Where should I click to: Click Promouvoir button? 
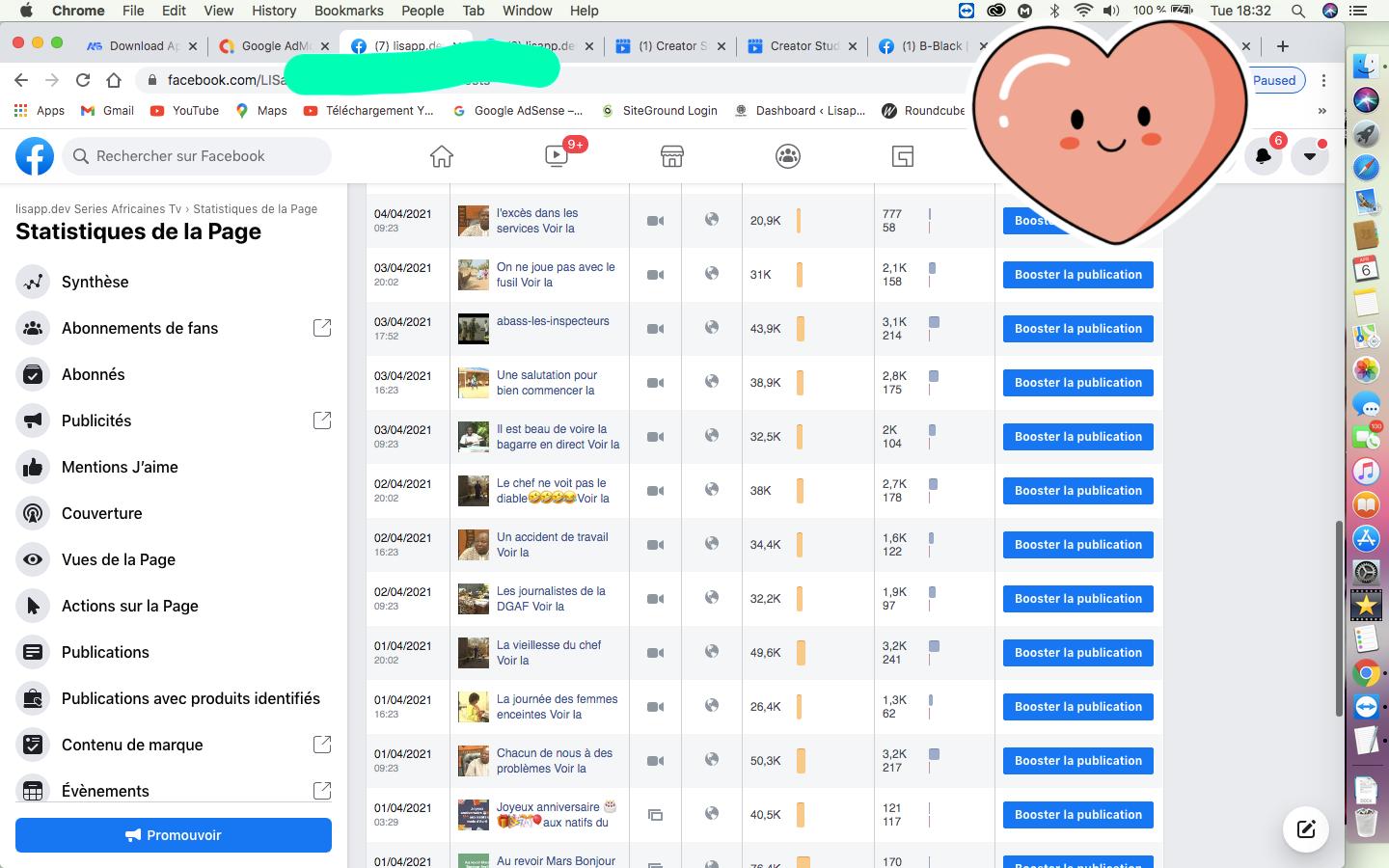click(174, 835)
